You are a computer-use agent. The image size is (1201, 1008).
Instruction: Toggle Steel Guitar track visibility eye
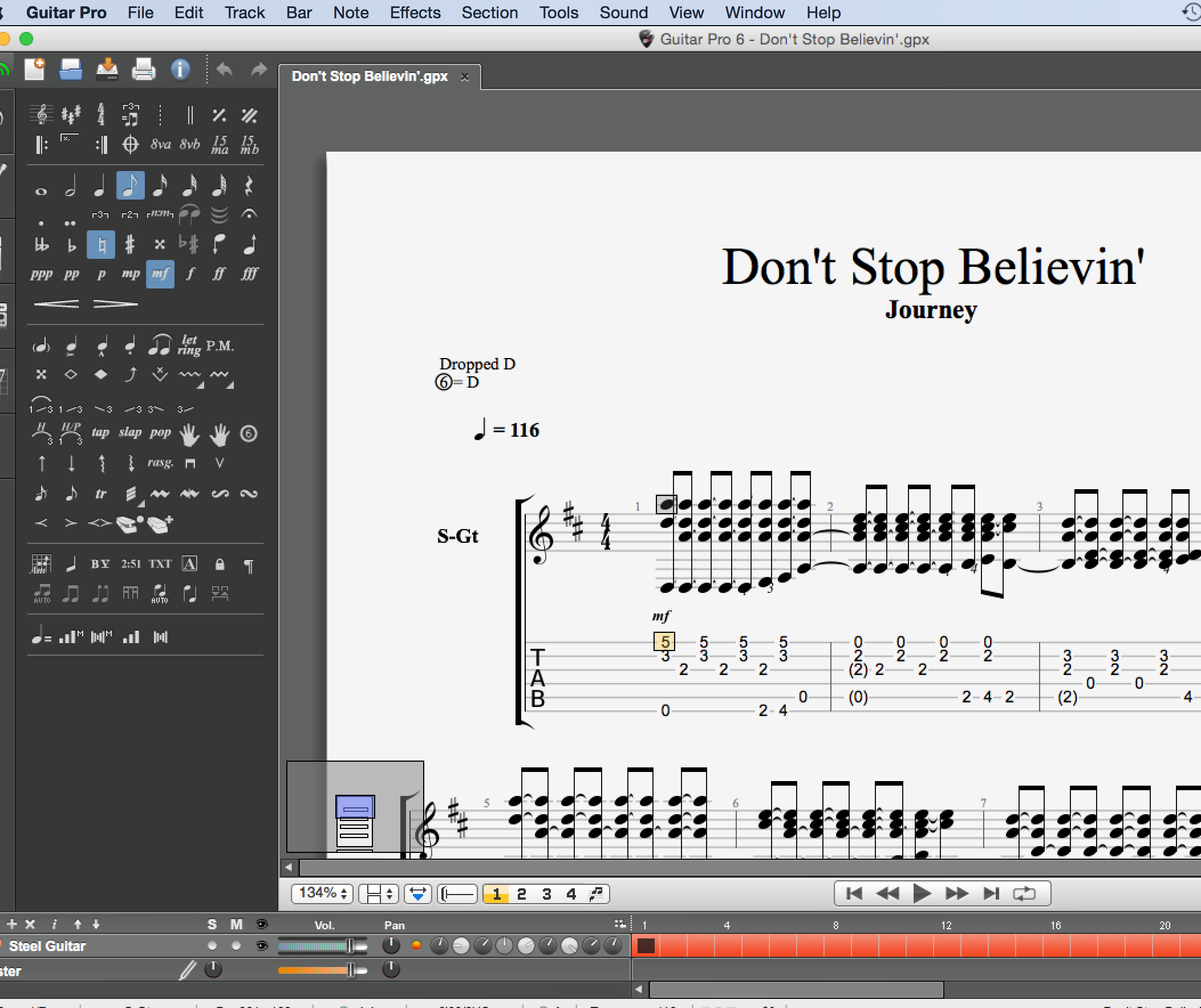point(262,946)
